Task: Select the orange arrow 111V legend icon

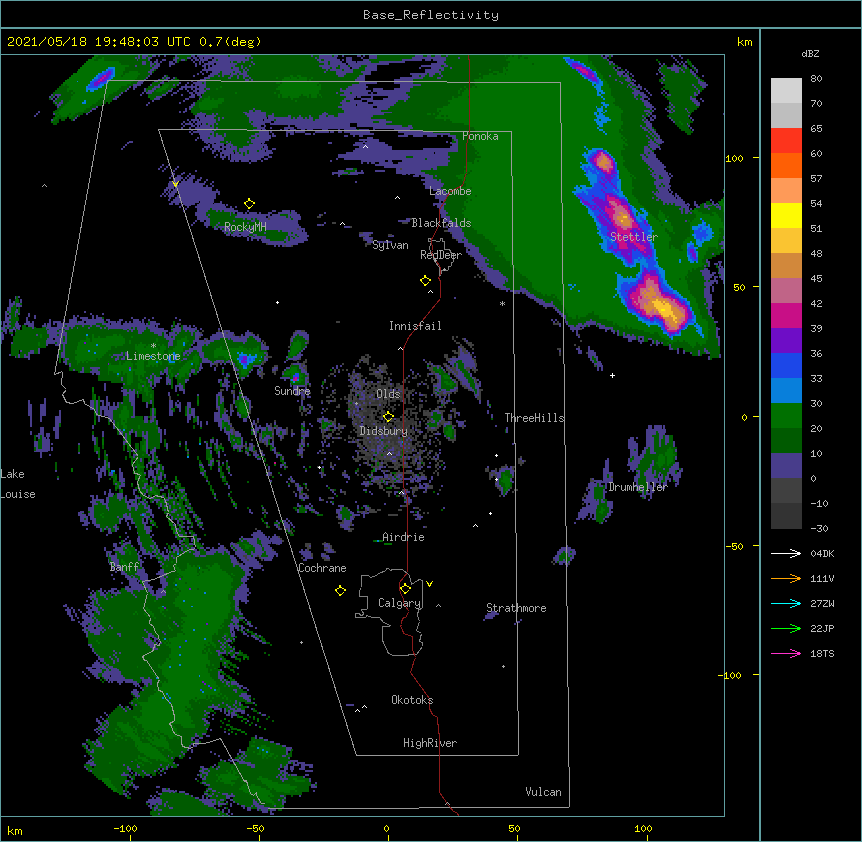Action: 786,578
